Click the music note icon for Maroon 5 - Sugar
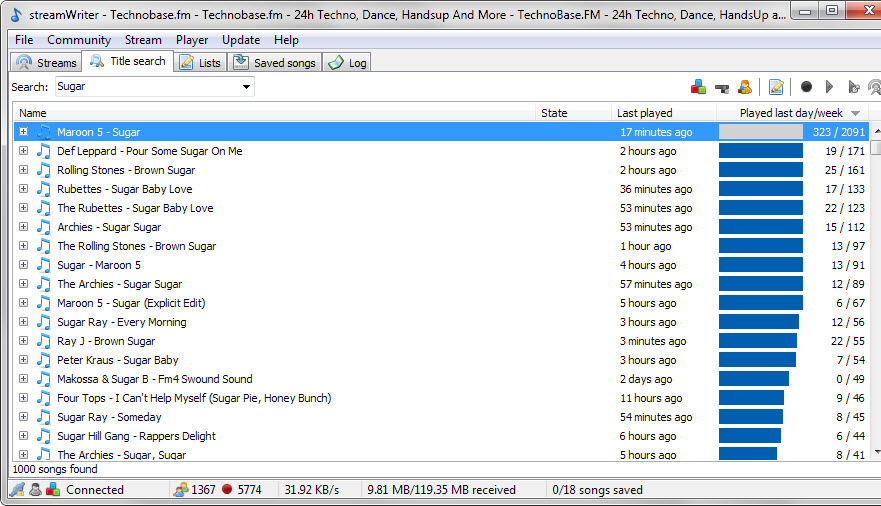The height and width of the screenshot is (506, 881). click(x=44, y=132)
